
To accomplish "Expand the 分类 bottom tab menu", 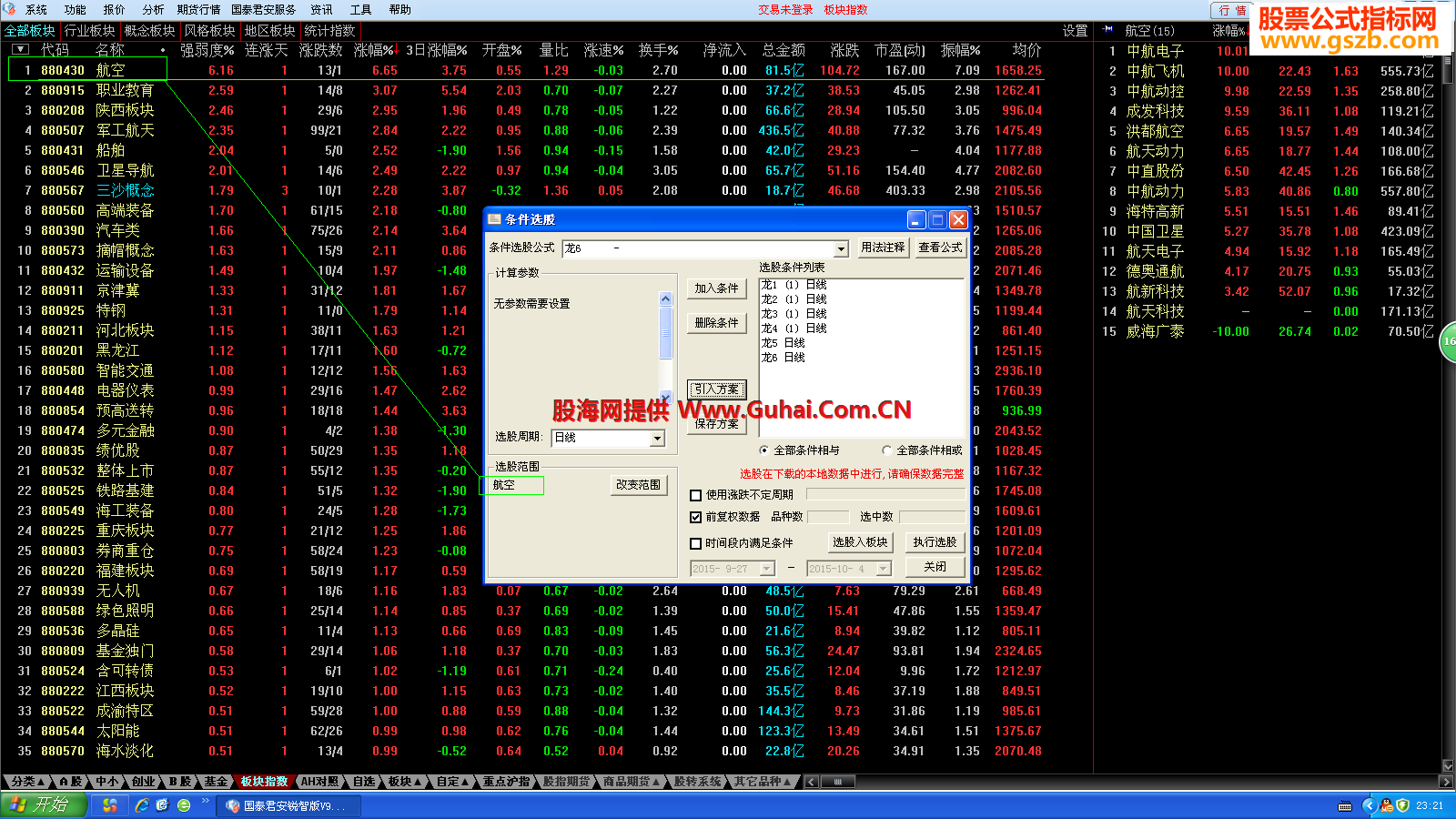I will coord(28,782).
